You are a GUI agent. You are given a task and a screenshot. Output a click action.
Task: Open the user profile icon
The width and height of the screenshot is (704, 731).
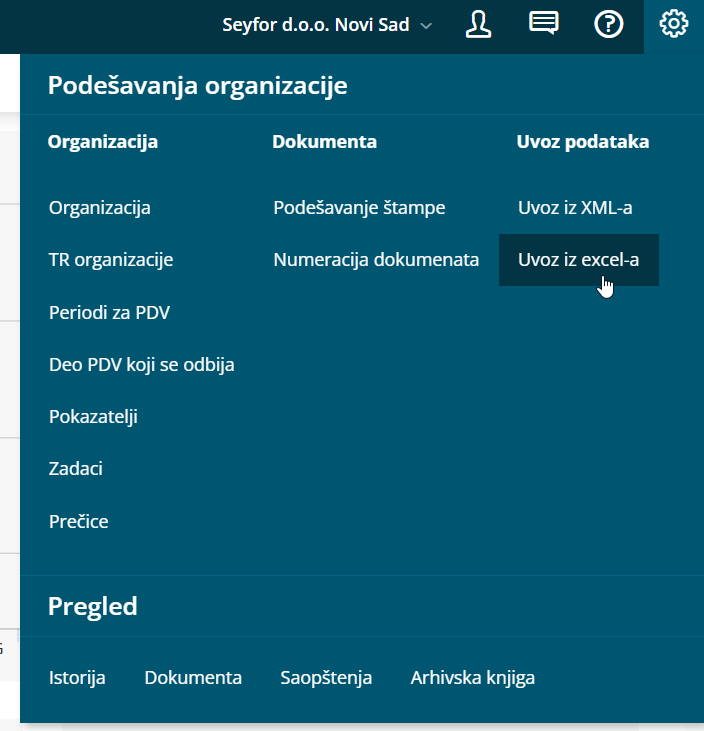point(478,25)
